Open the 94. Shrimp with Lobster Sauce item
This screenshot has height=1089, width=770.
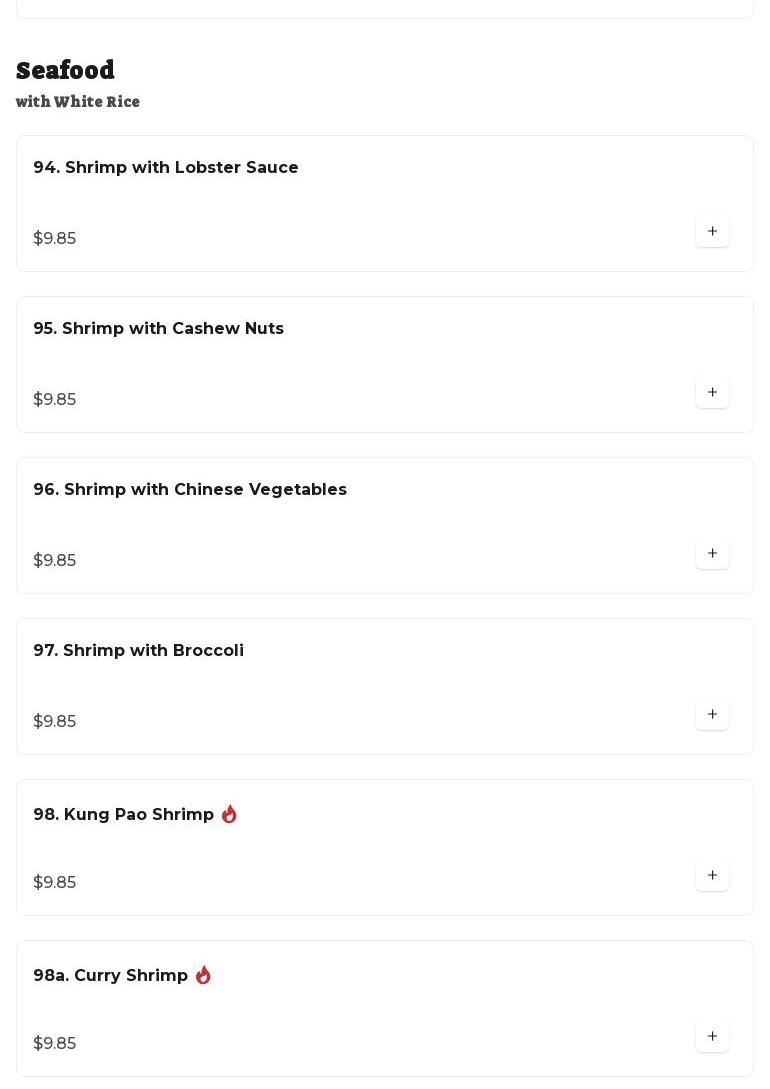[x=385, y=203]
